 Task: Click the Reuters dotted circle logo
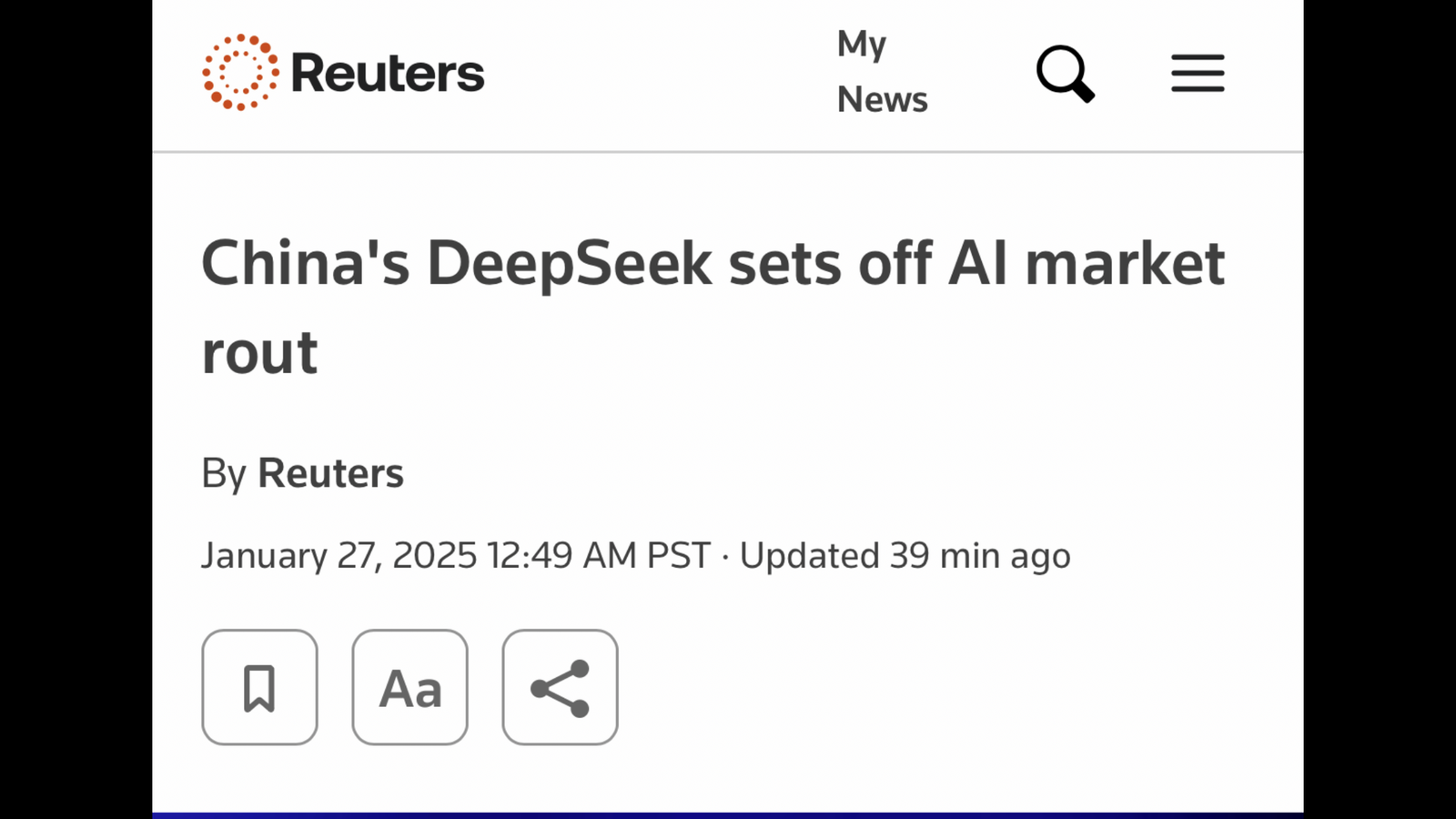click(240, 73)
